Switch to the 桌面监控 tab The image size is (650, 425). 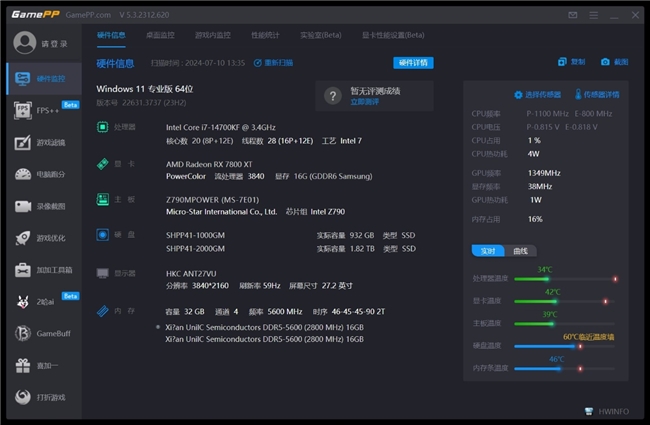click(160, 35)
